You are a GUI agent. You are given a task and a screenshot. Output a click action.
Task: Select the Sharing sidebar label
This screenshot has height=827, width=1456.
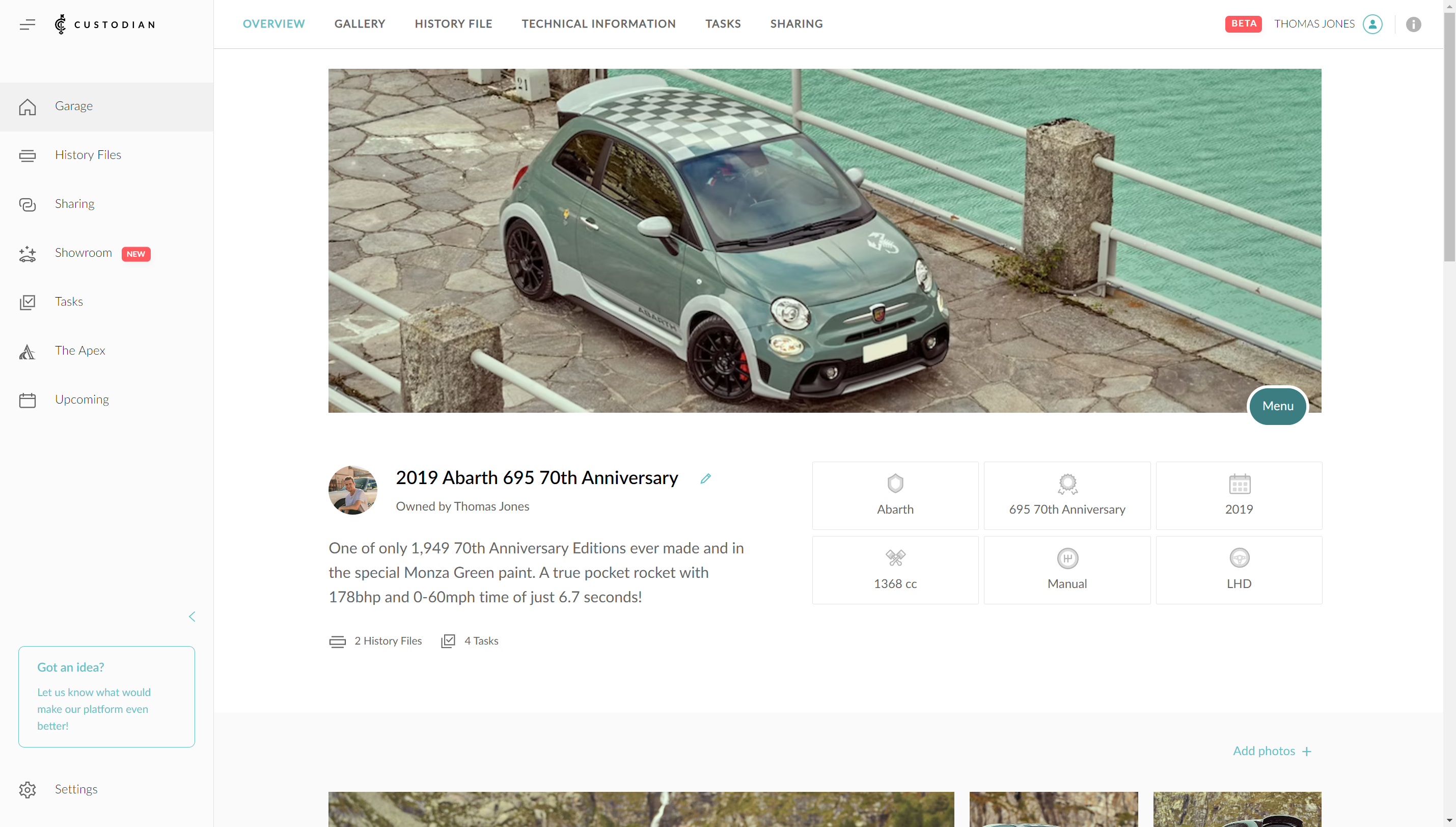pos(74,203)
